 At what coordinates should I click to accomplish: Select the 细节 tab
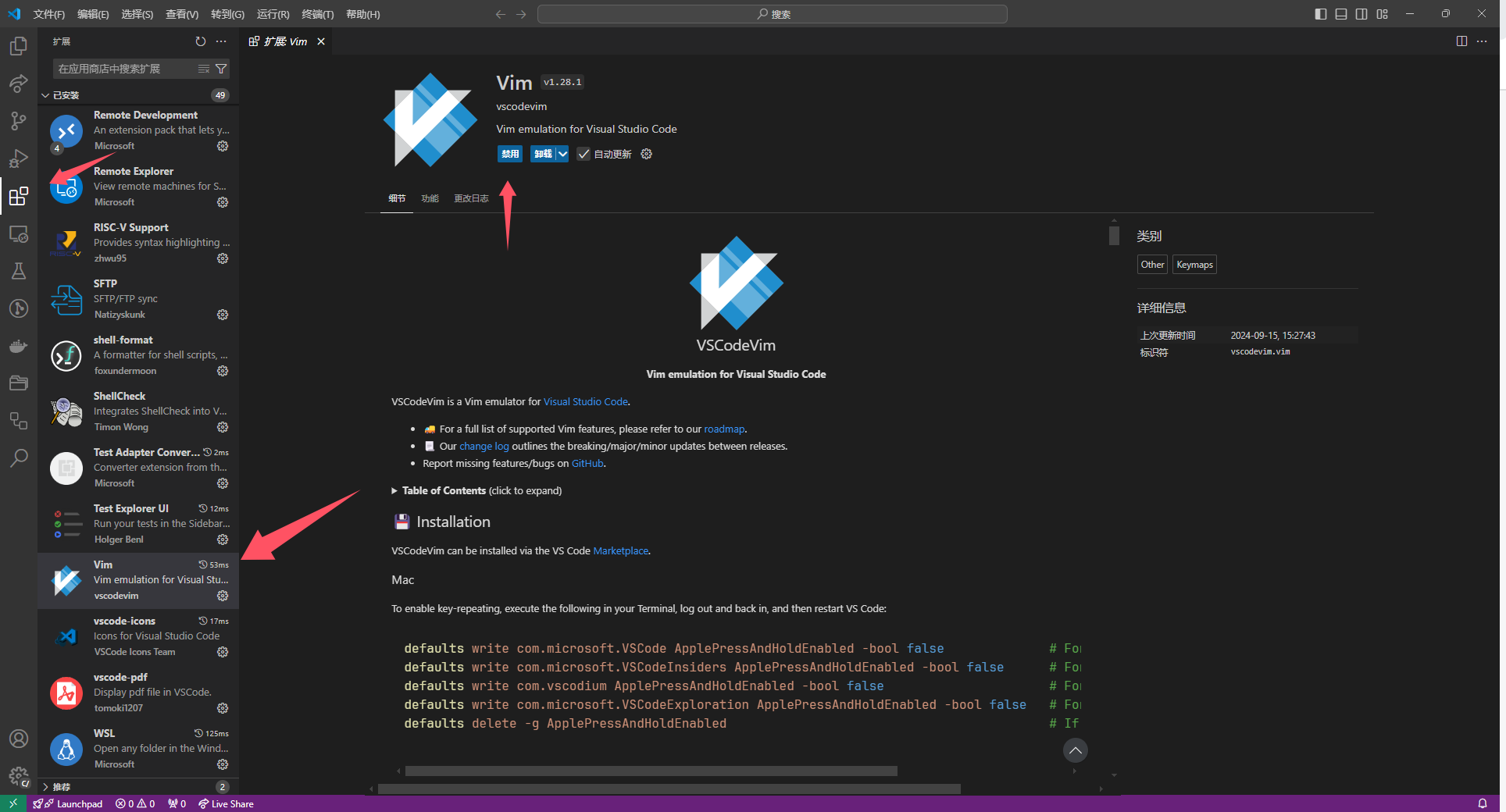click(x=397, y=198)
